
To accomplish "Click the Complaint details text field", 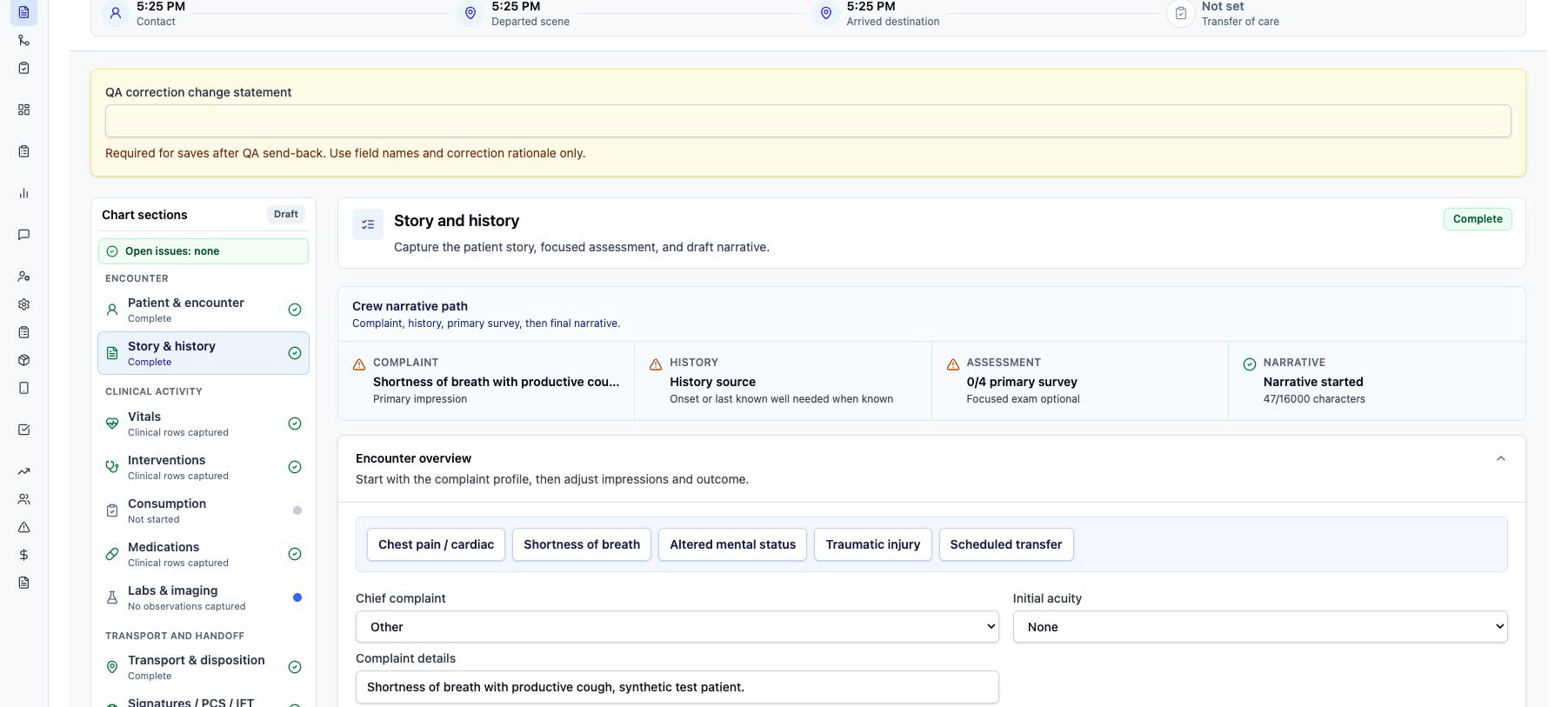I will [677, 687].
